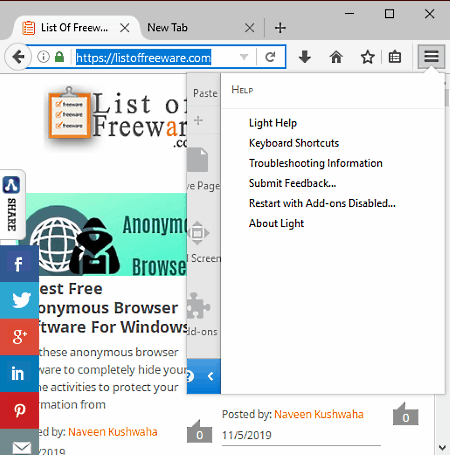The width and height of the screenshot is (450, 455).
Task: Share on Twitter
Action: (19, 300)
